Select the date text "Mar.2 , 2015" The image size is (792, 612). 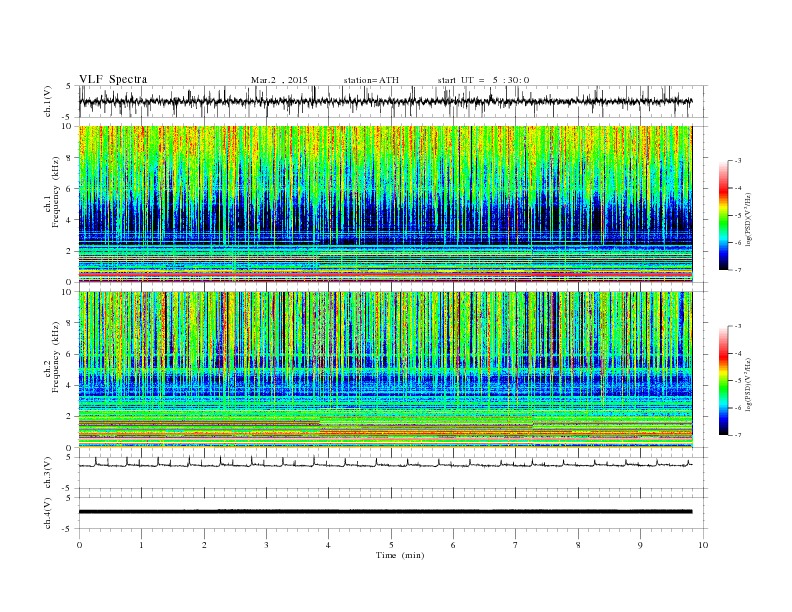(x=279, y=80)
